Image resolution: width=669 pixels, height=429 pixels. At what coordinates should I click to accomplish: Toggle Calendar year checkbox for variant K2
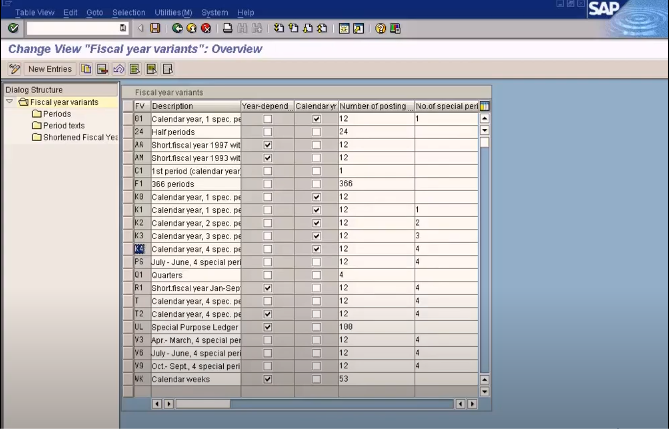point(316,223)
